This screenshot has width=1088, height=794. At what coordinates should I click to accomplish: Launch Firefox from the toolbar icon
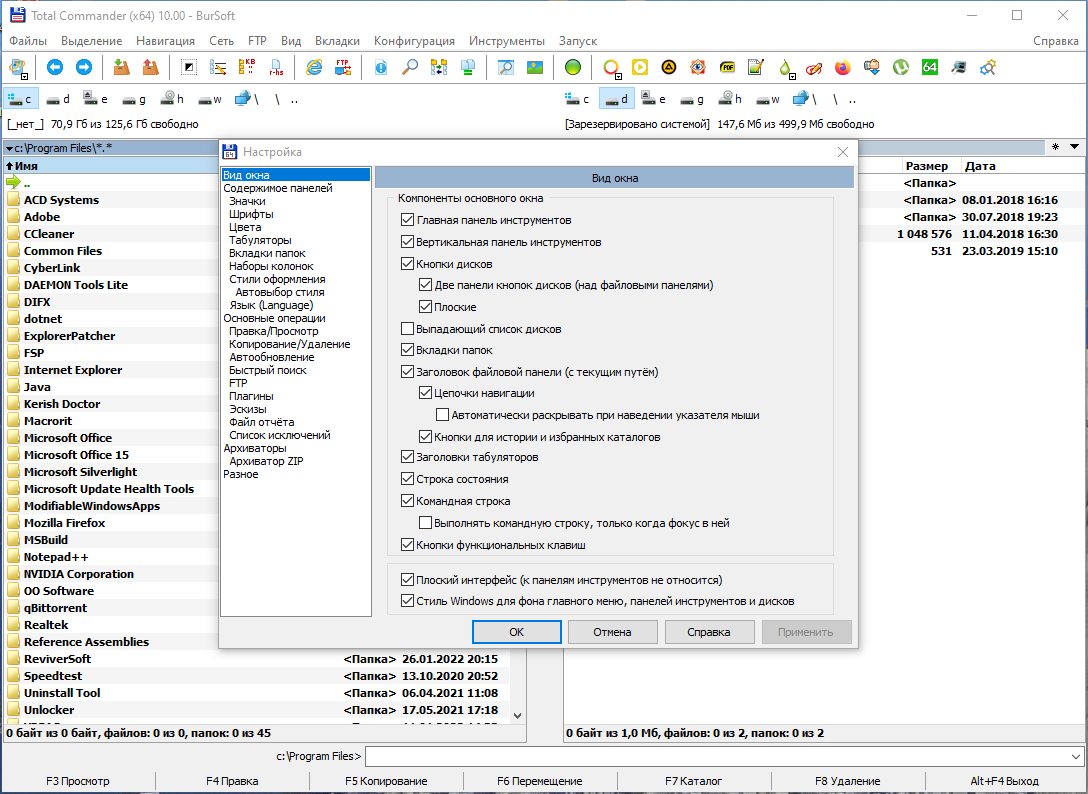tap(842, 67)
